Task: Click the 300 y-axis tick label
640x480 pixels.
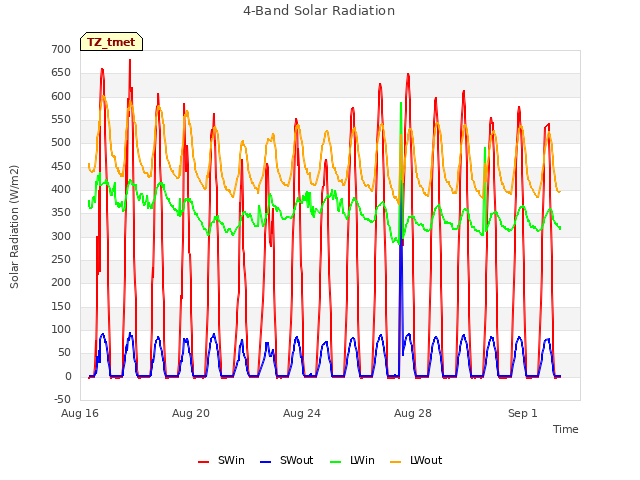Action: (x=61, y=237)
